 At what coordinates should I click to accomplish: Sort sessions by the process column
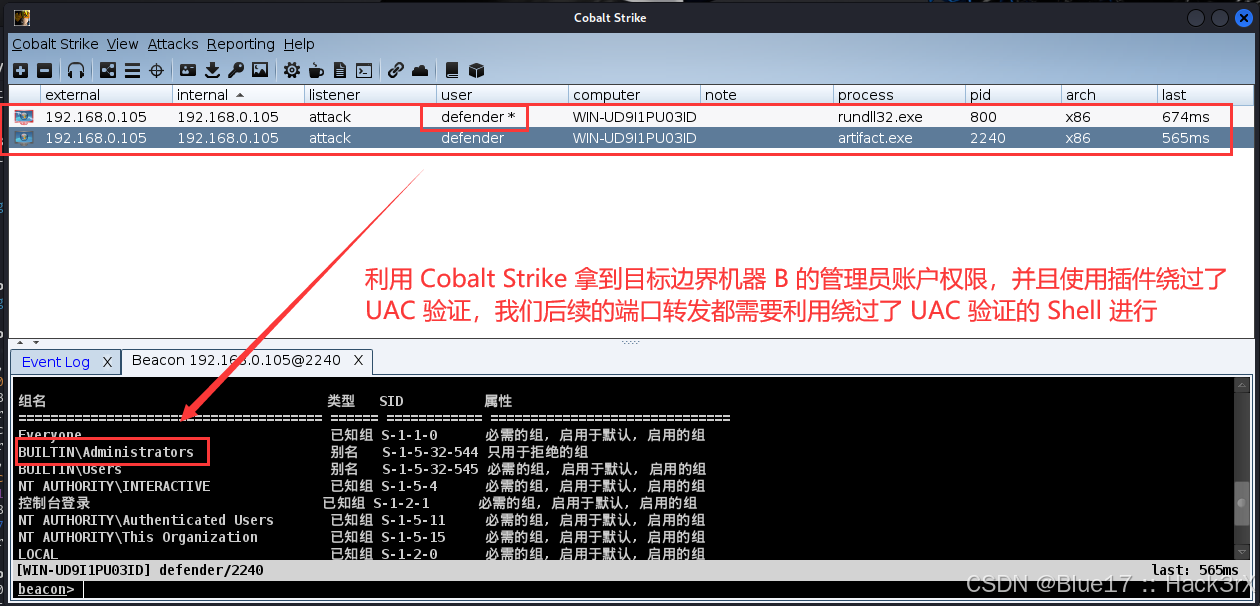point(899,95)
